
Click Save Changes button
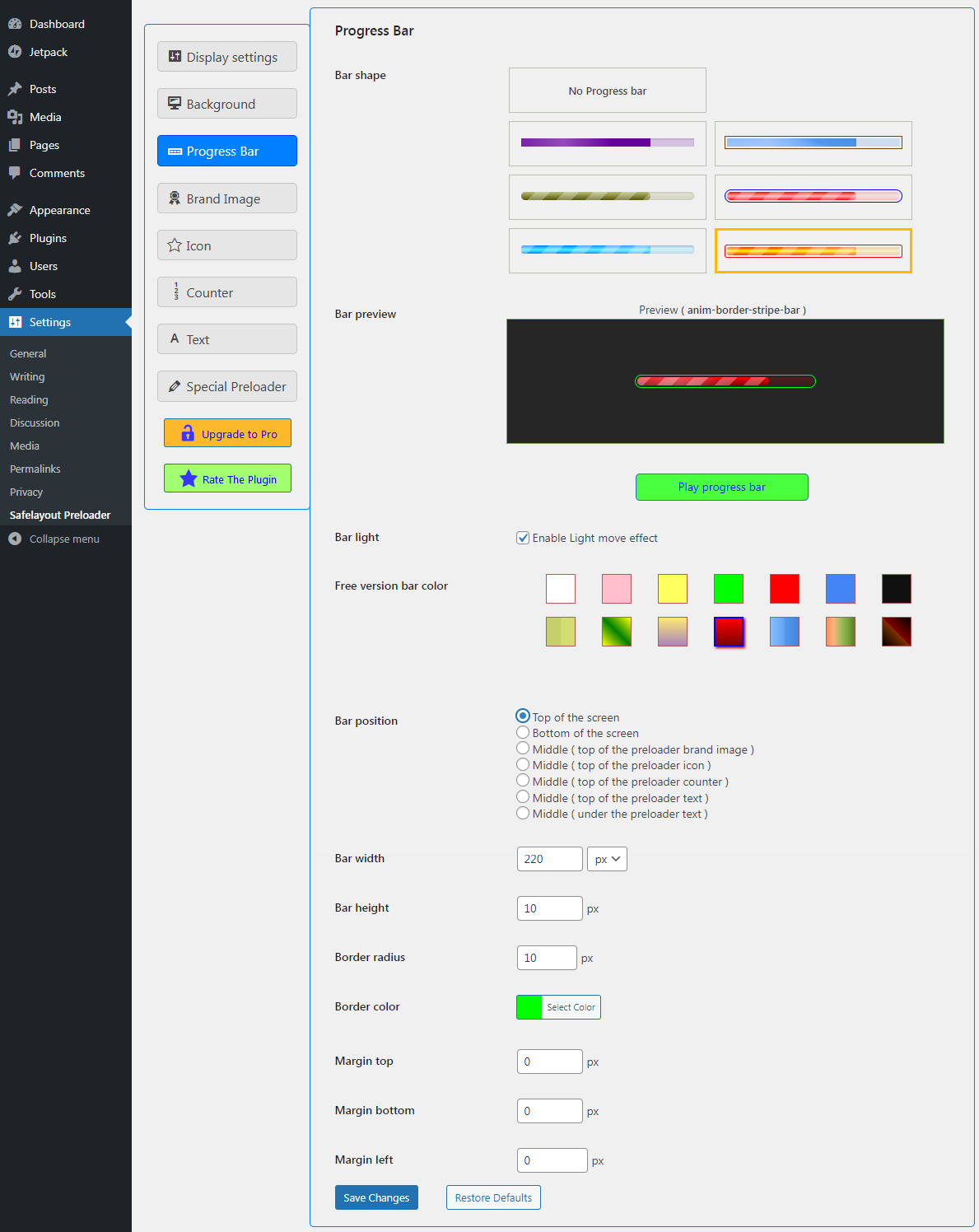click(x=376, y=1197)
